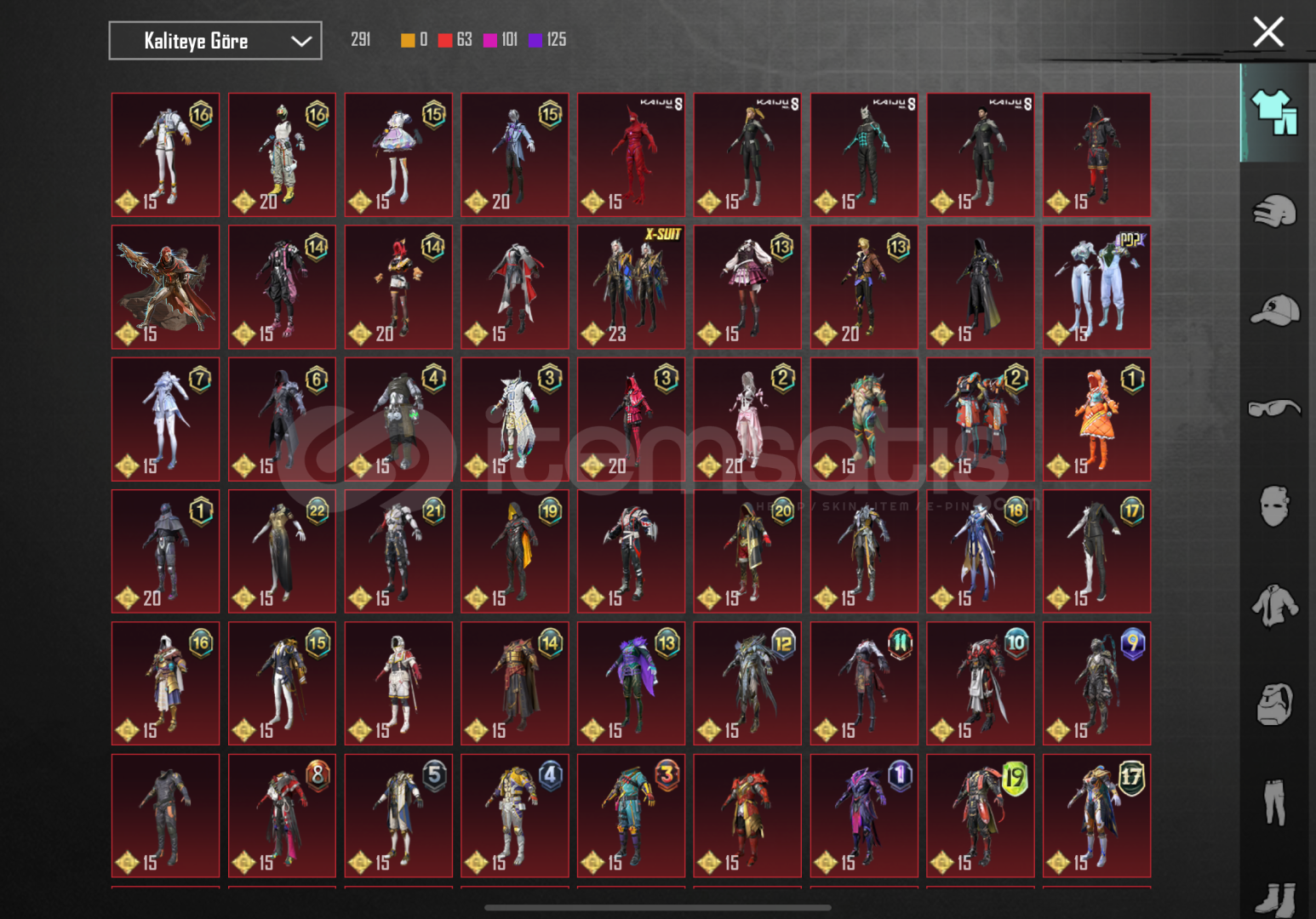
Task: Select the blue outfit with badge 18
Action: click(x=981, y=551)
